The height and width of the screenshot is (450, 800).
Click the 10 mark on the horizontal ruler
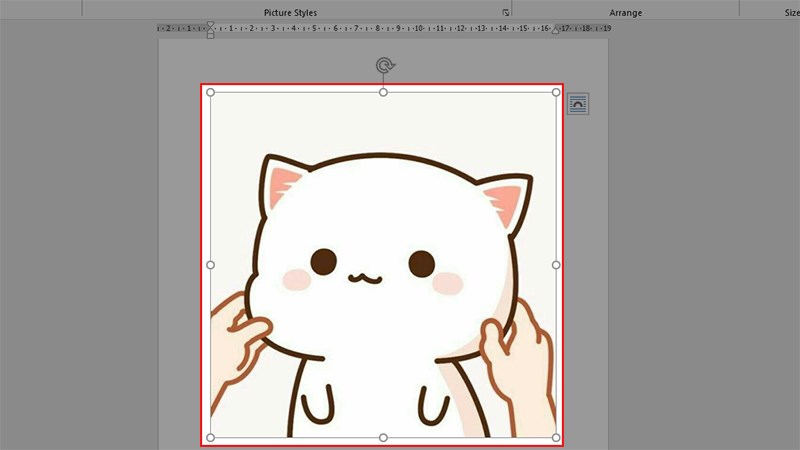click(x=418, y=28)
